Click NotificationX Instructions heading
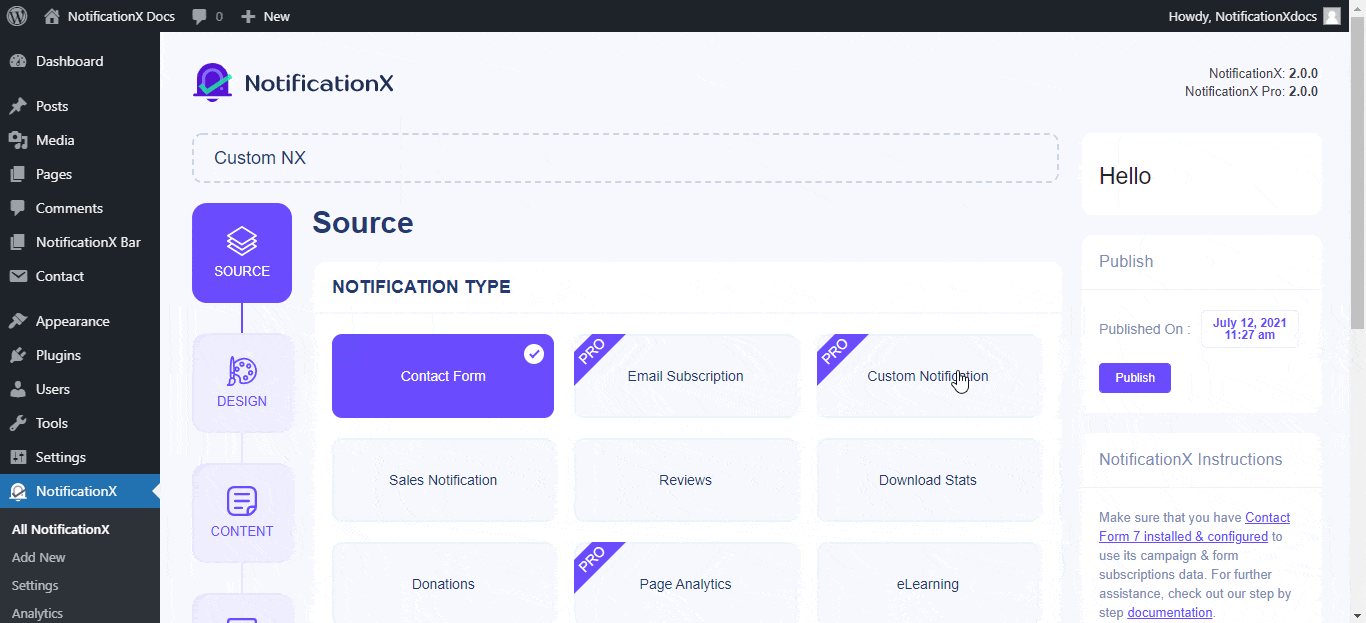 1191,460
